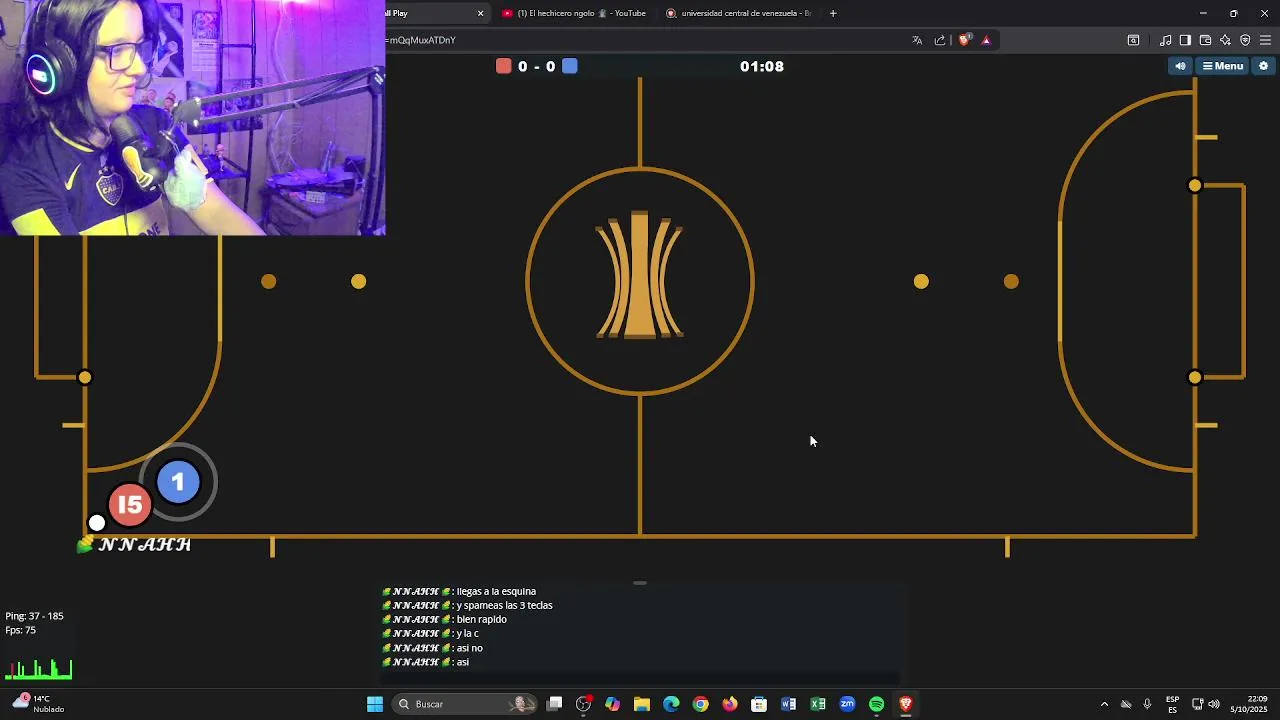Screen dimensions: 1280x720
Task: Open Brave playlist music note icon
Action: tap(1166, 40)
